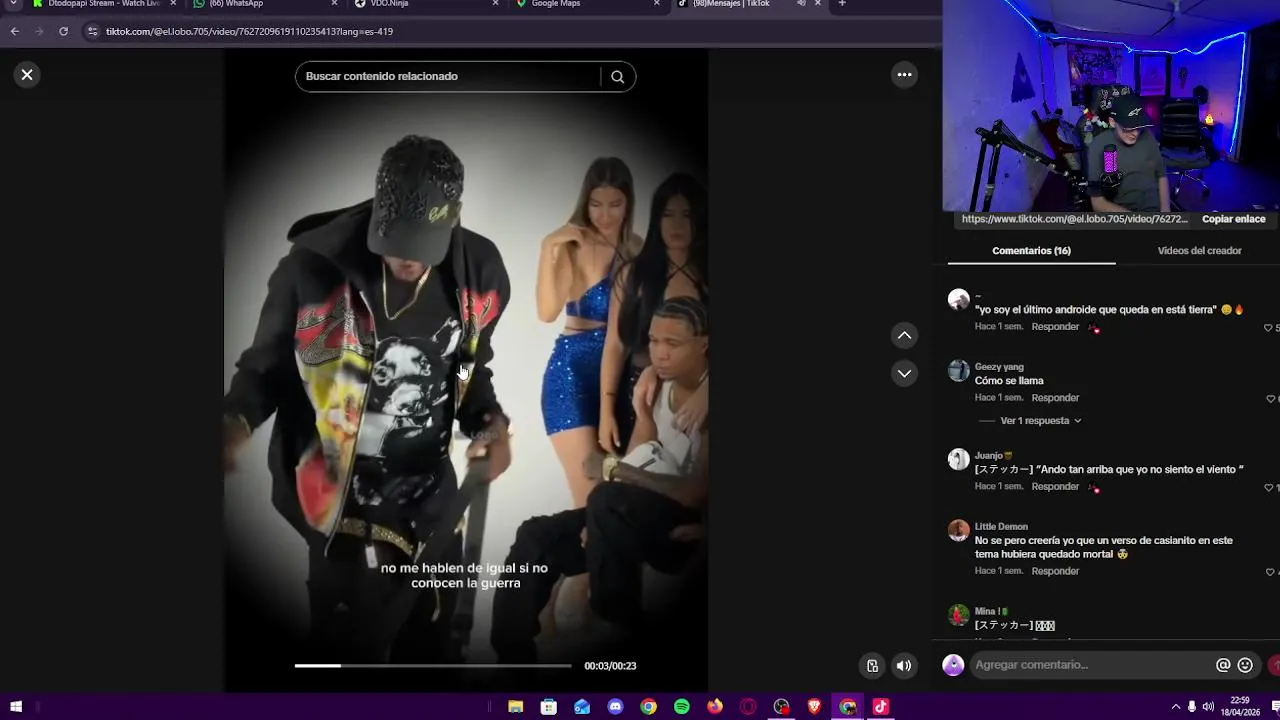This screenshot has height=720, width=1280.
Task: Click 'Buscar contenido relacionado' search field
Action: pos(450,77)
